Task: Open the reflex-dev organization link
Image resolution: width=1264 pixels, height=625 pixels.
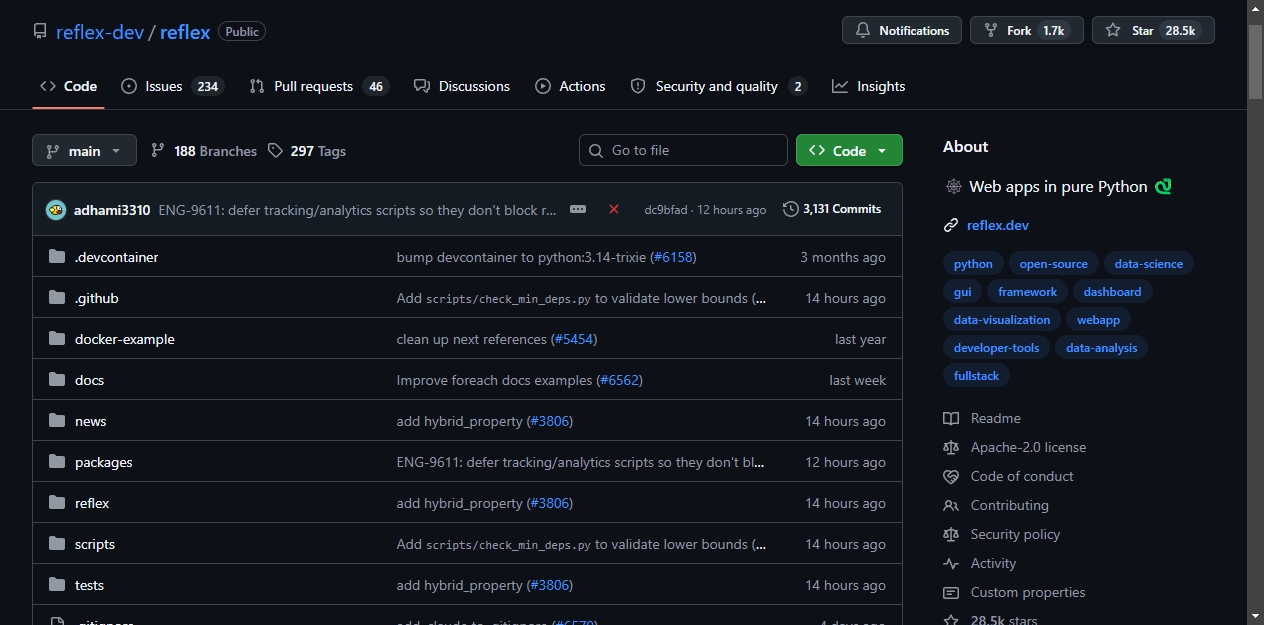Action: (100, 32)
